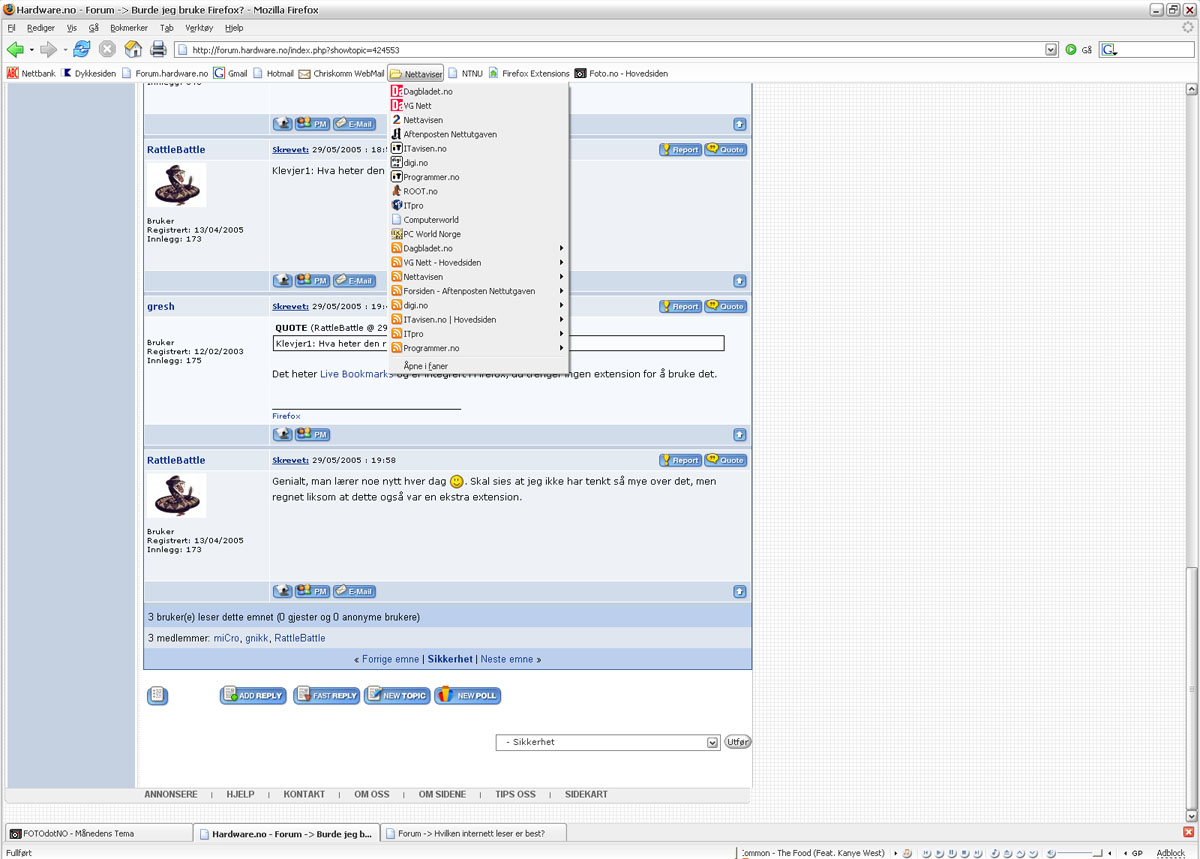Adjust the music player volume slider
This screenshot has height=859, width=1200.
(1080, 853)
